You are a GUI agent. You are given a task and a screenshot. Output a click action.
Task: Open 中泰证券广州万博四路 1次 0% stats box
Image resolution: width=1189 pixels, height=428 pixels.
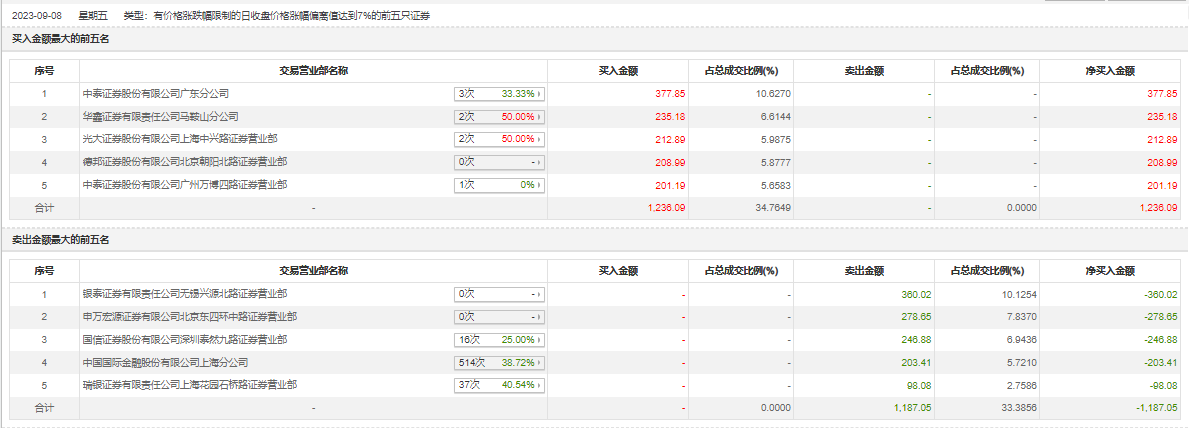coord(500,184)
